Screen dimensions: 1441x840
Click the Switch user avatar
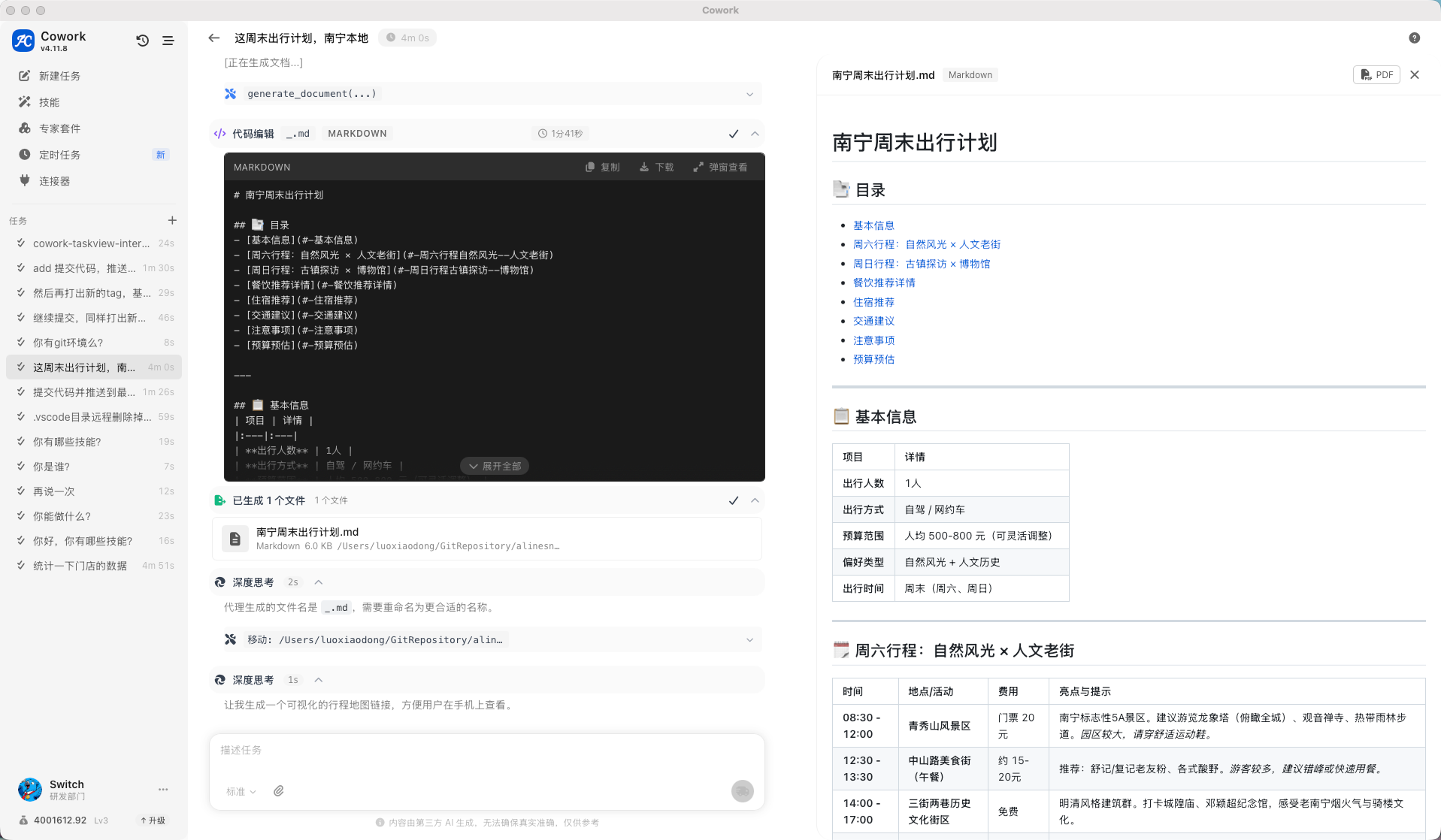30,790
